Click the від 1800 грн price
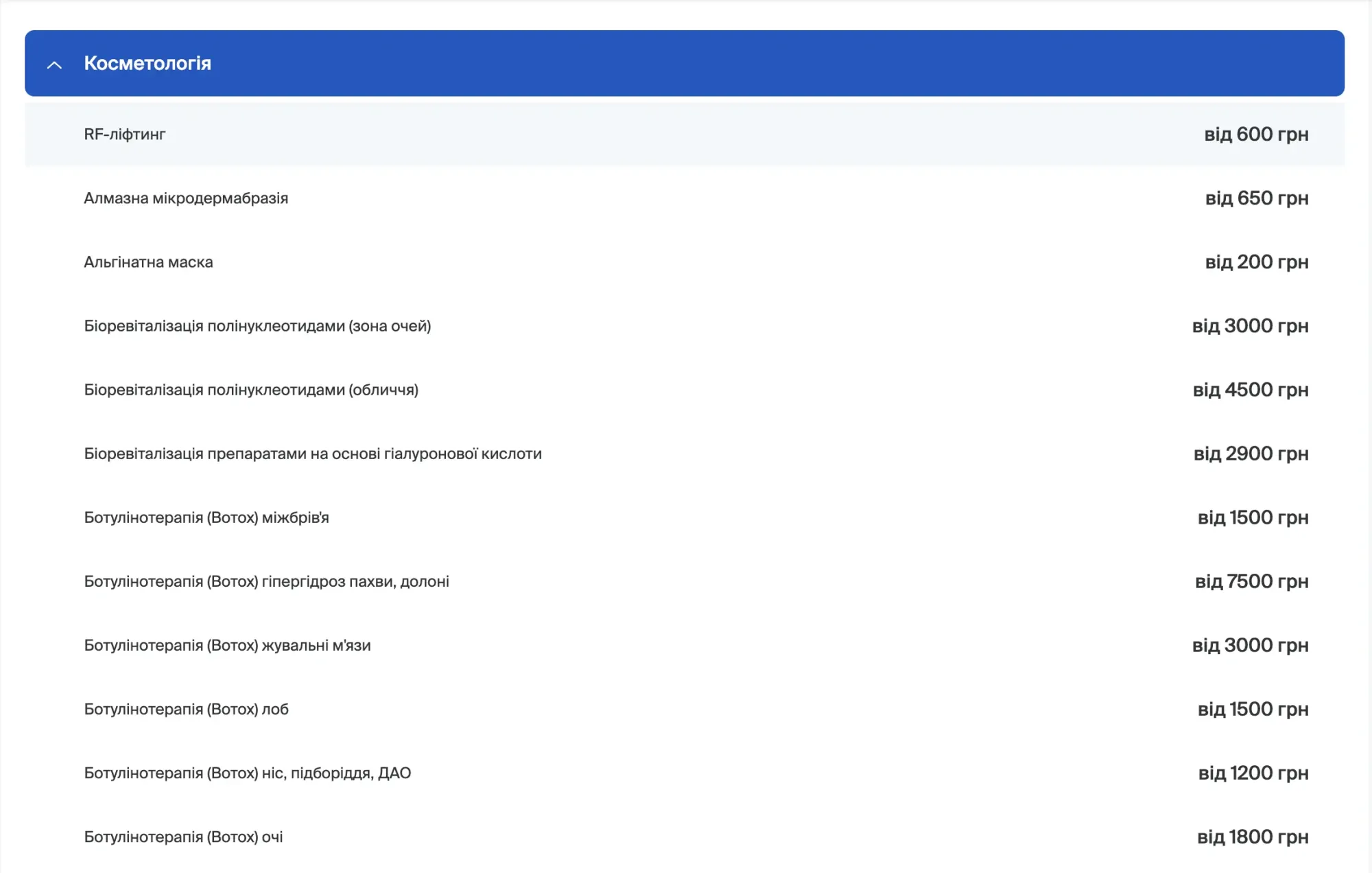The width and height of the screenshot is (1372, 873). tap(1252, 837)
